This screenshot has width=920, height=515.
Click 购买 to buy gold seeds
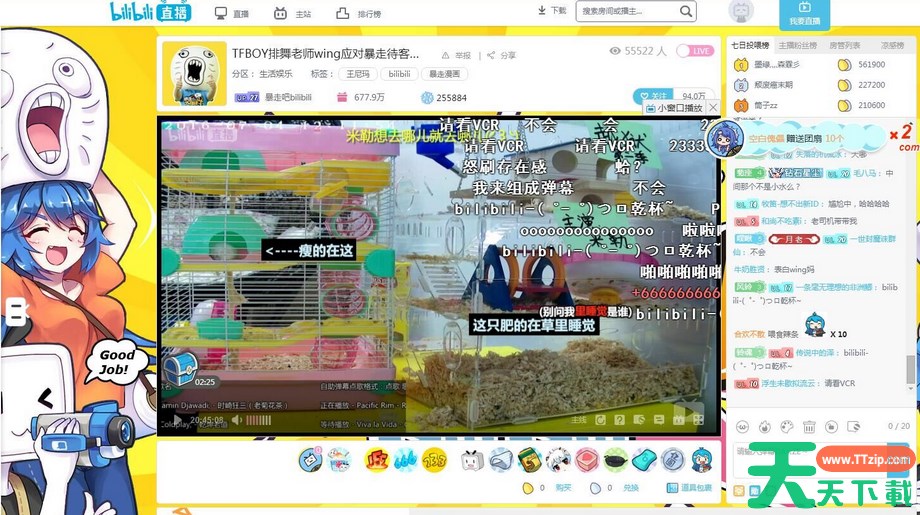[563, 487]
